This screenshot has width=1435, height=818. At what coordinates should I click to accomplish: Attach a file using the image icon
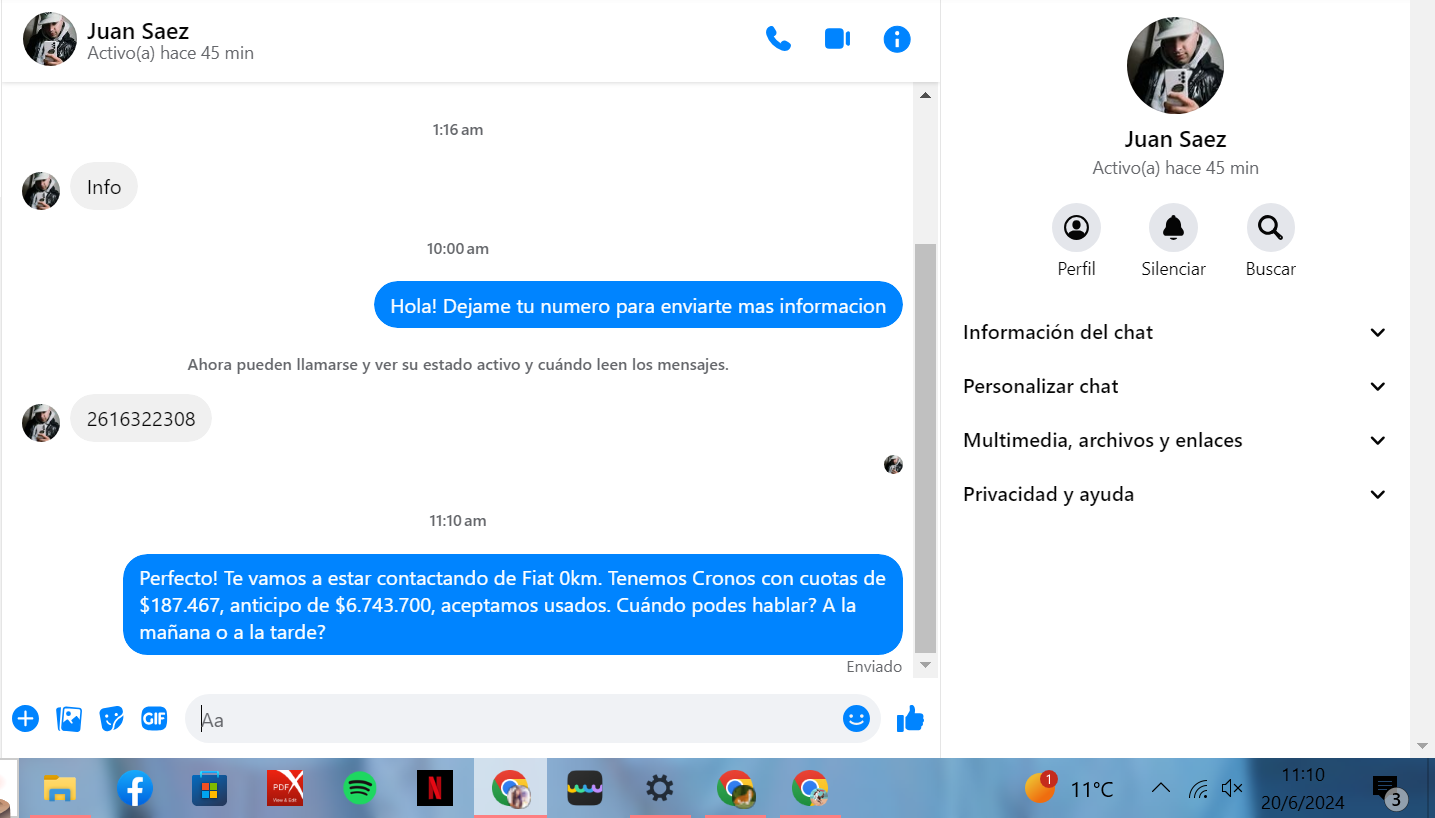tap(69, 718)
